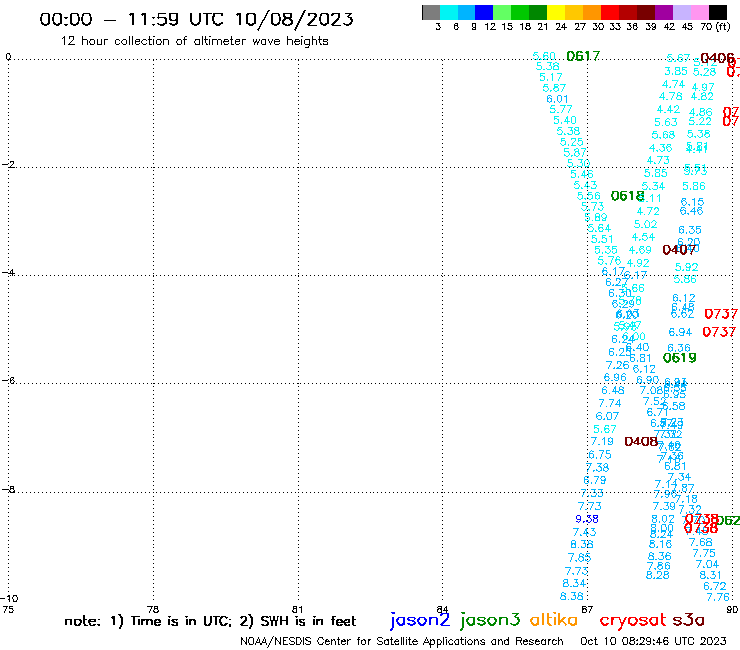Click the wave height value 5.60

coord(544,56)
